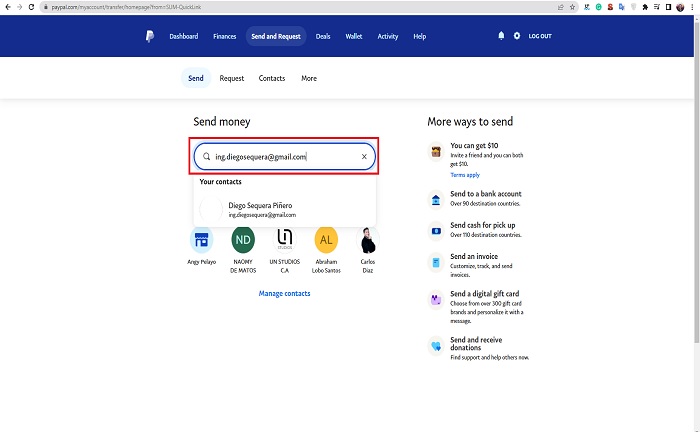Open the Wallet menu item
The height and width of the screenshot is (432, 700).
[x=354, y=36]
